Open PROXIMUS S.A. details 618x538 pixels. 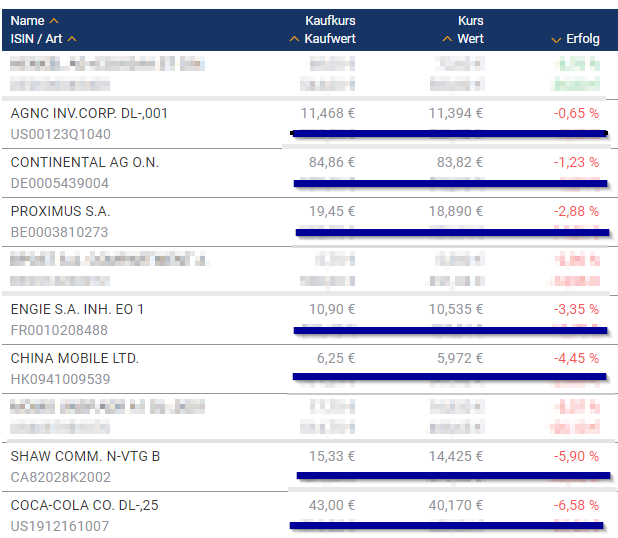click(x=60, y=211)
